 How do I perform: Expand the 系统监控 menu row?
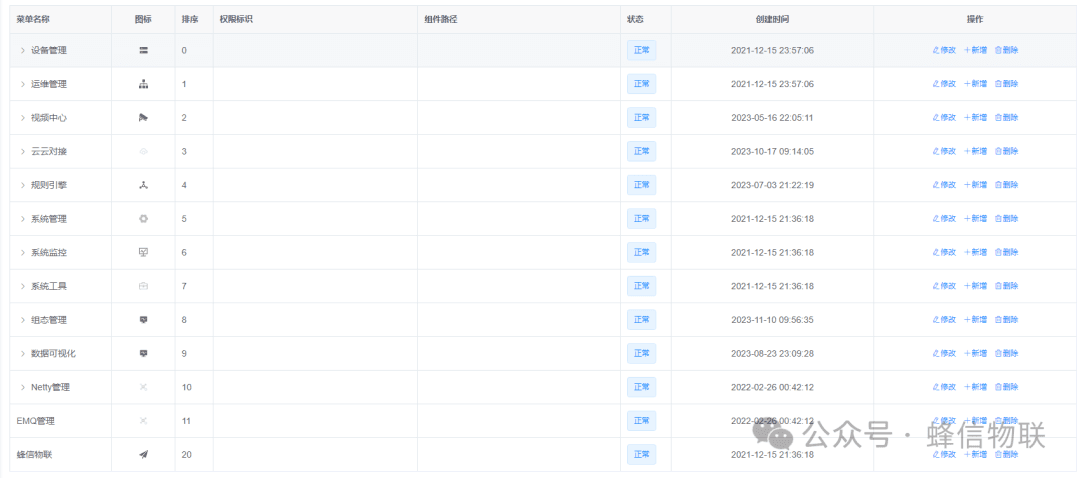pyautogui.click(x=22, y=253)
